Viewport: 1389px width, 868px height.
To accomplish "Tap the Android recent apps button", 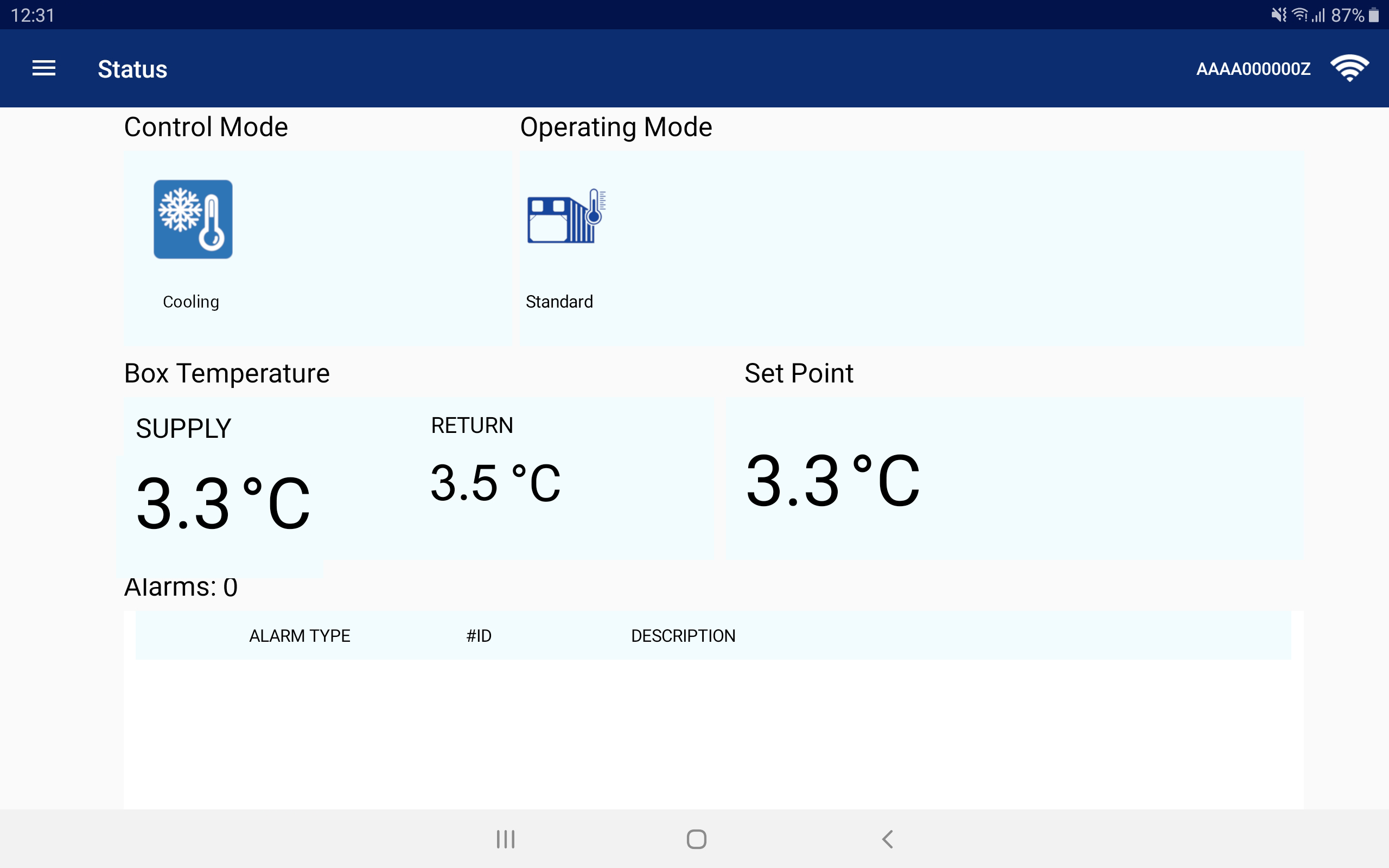I will 506,839.
